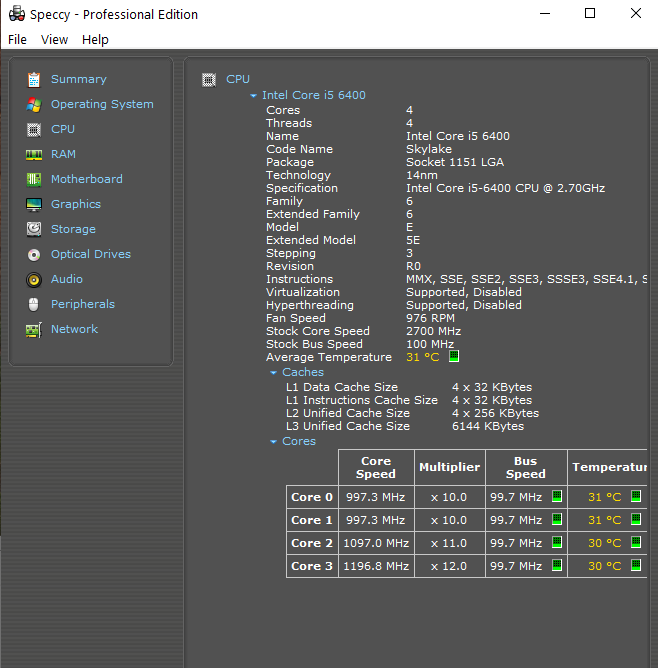Click the Optical Drives disc icon
The height and width of the screenshot is (668, 658).
point(34,254)
